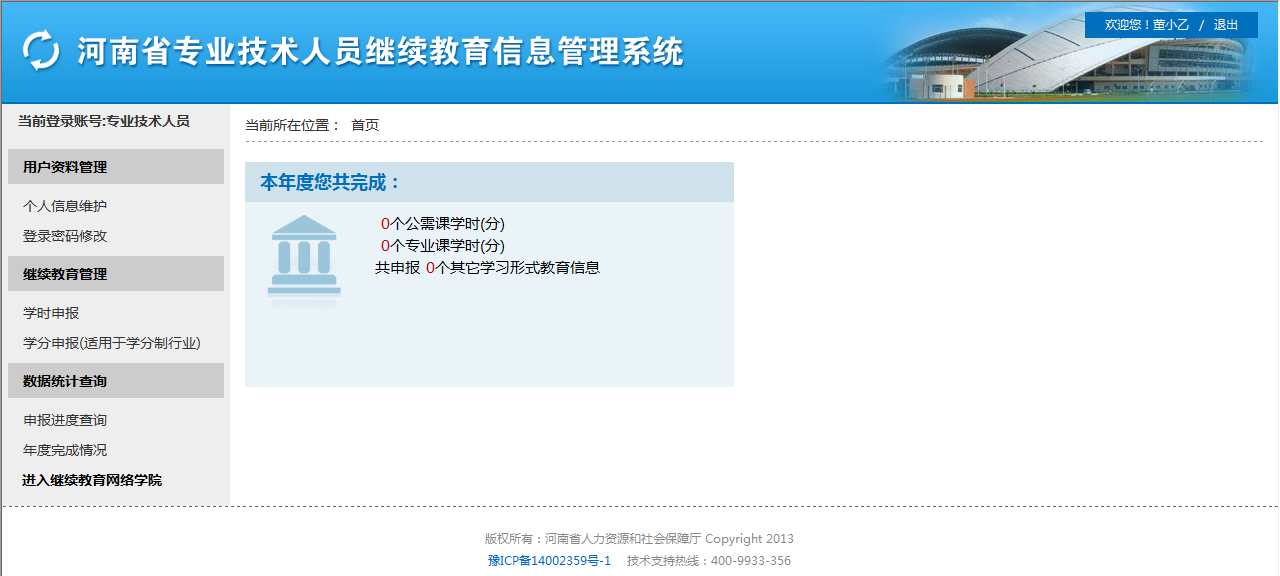The width and height of the screenshot is (1280, 576).
Task: Click the 首页 breadcrumb
Action: tap(365, 125)
